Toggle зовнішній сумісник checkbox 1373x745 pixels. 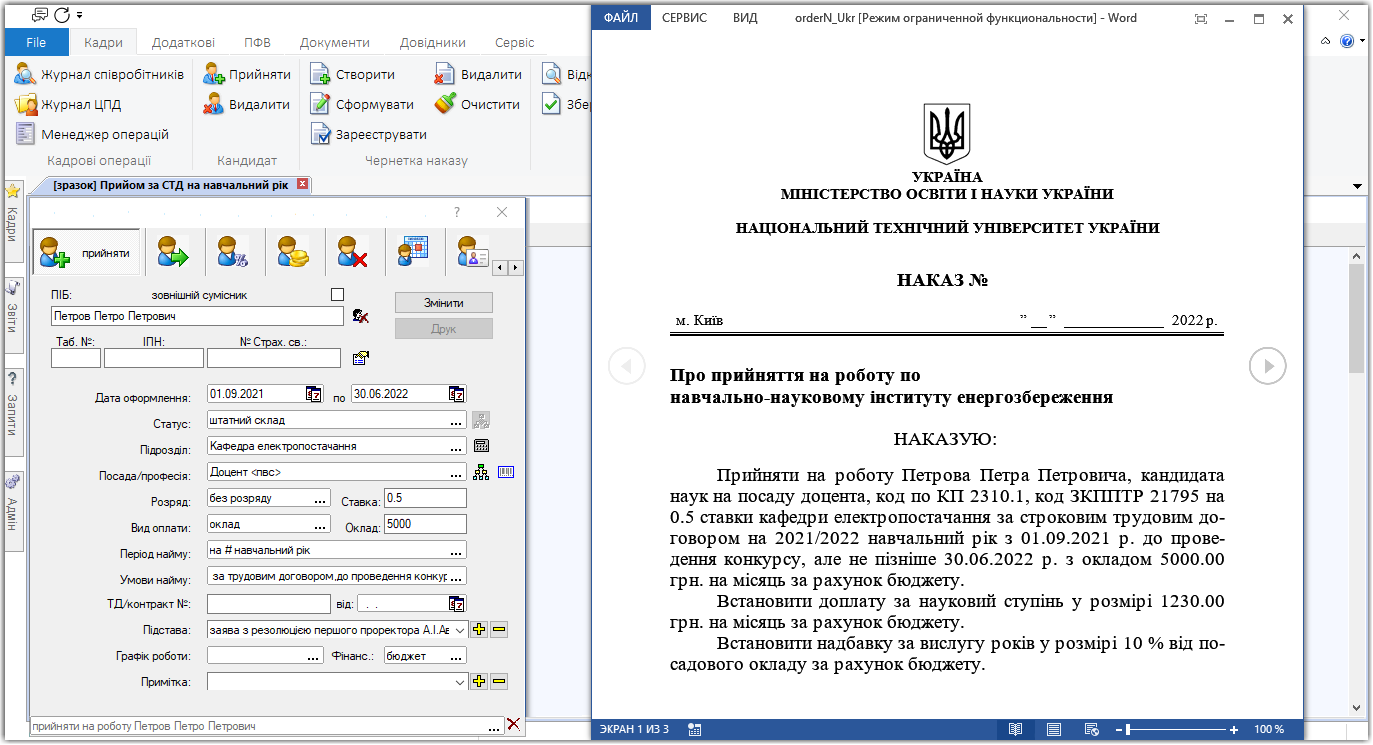(337, 294)
